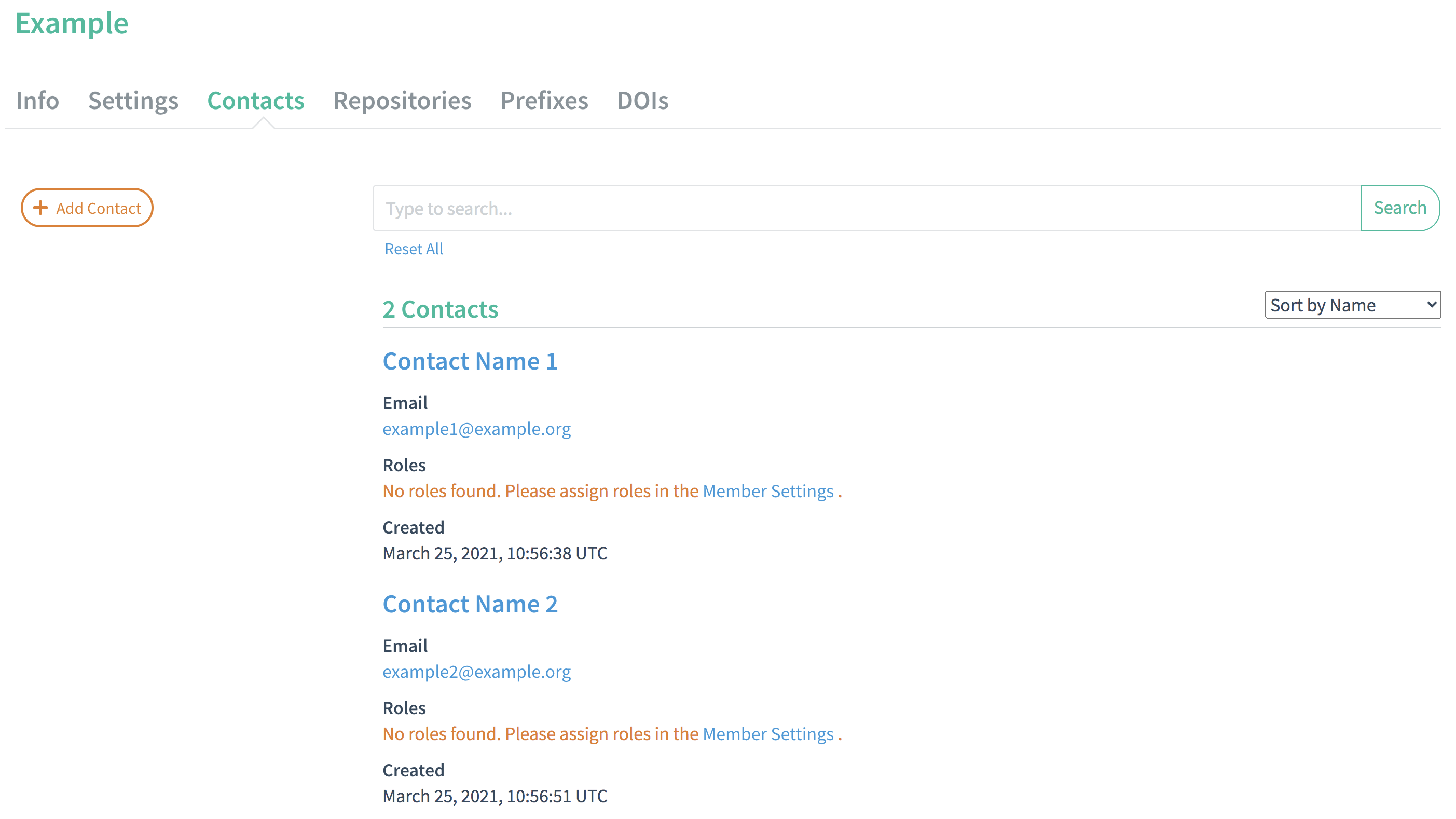Click the 2 Contacts heading
This screenshot has width=1456, height=819.
439,309
